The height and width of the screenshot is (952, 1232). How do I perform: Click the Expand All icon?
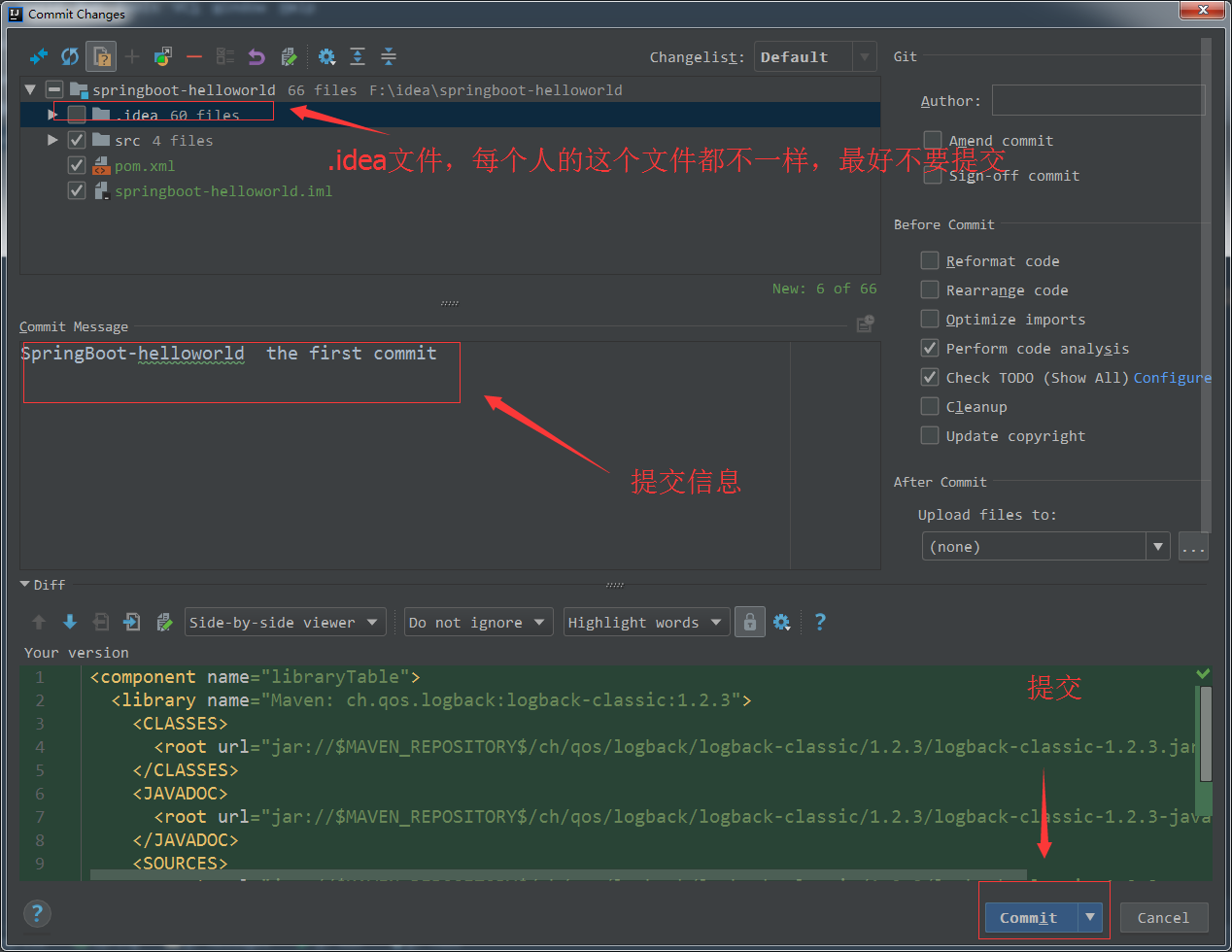(358, 56)
